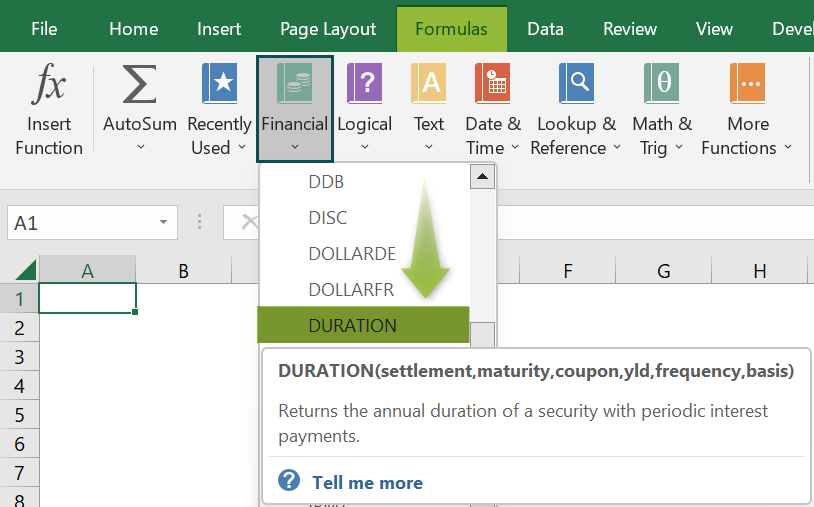This screenshot has height=507, width=814.
Task: Click the formula bar Cancel X button
Action: click(250, 222)
